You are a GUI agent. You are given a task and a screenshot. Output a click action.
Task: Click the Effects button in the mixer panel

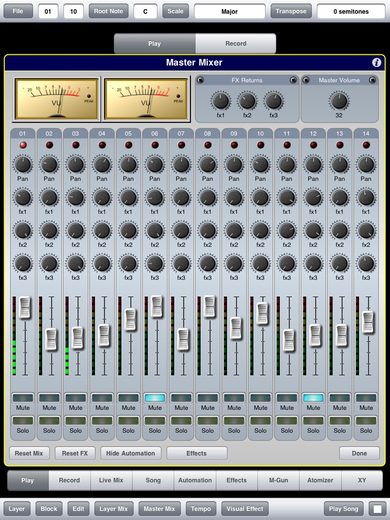[x=197, y=453]
